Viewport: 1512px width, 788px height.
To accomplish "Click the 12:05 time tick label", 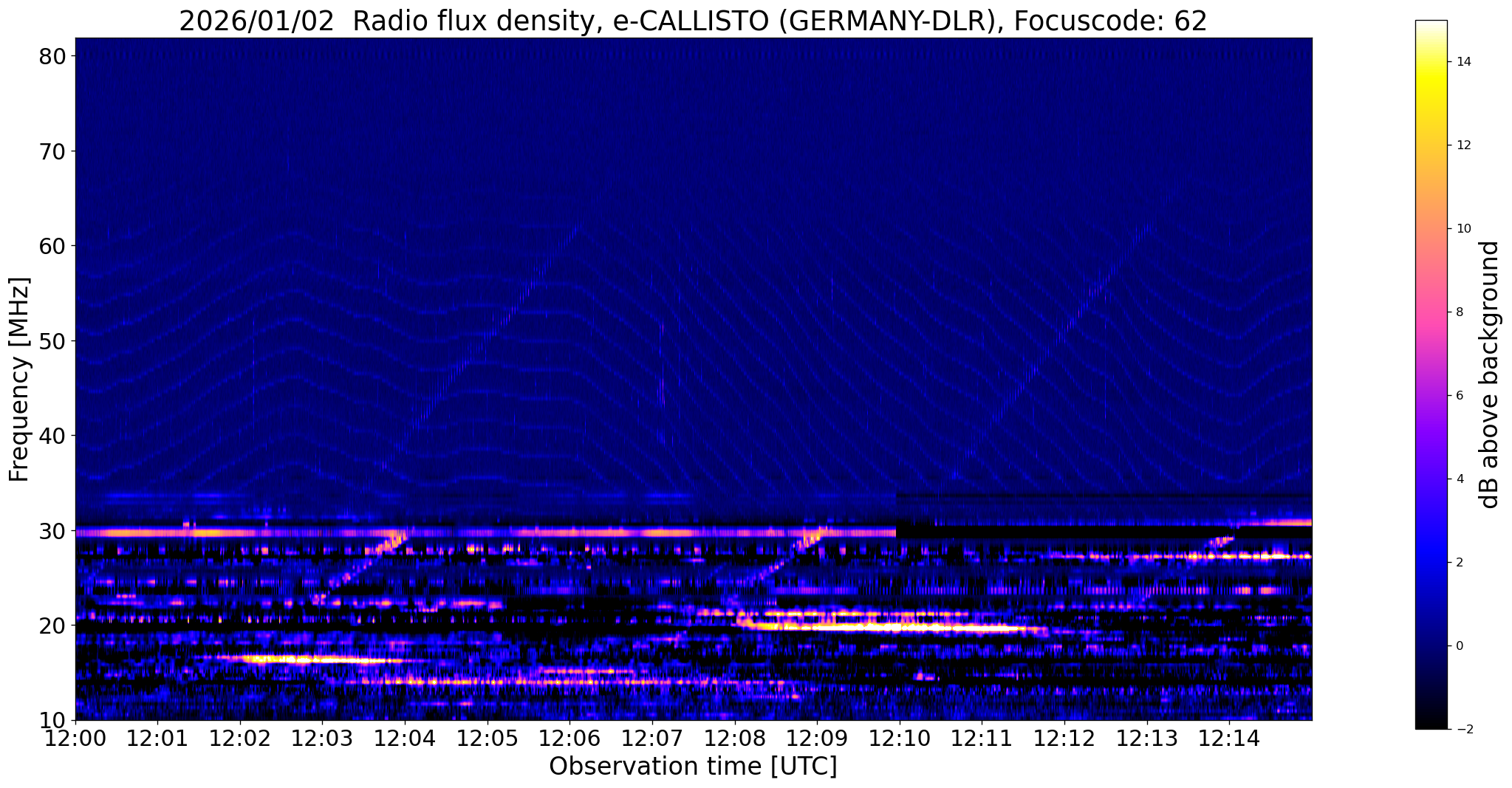I will 488,738.
